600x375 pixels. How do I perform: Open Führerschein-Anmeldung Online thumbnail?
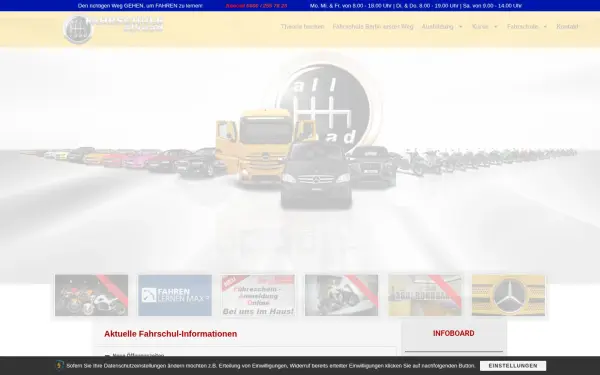point(258,295)
